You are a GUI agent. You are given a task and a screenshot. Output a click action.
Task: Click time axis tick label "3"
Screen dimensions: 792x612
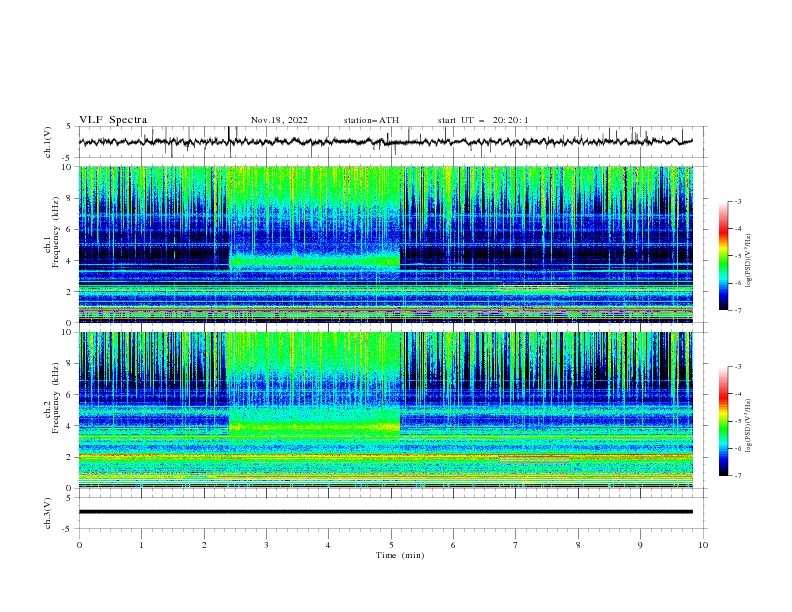[x=266, y=545]
